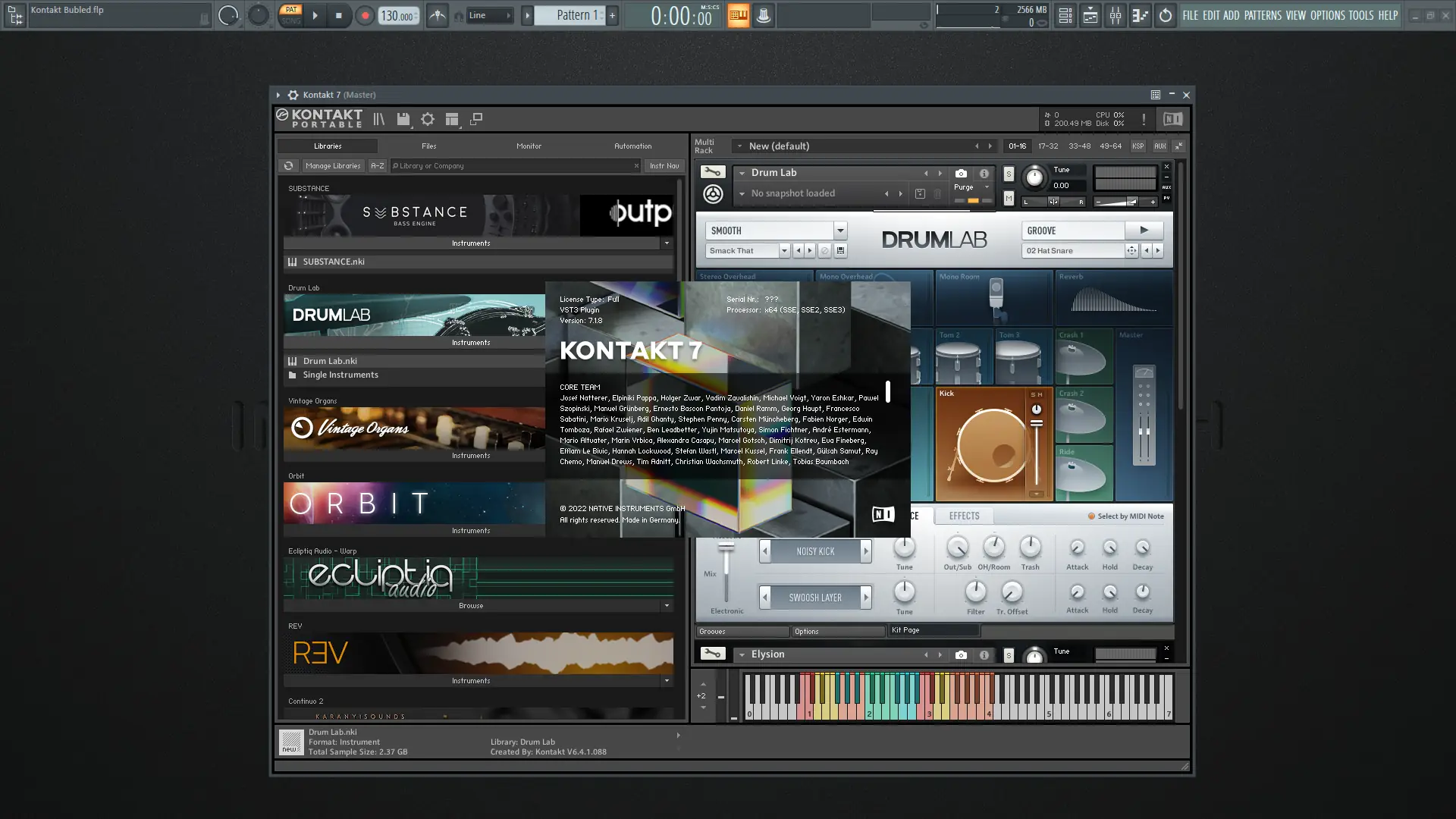Image resolution: width=1456 pixels, height=819 pixels.
Task: Switch to the Files tab
Action: [428, 146]
